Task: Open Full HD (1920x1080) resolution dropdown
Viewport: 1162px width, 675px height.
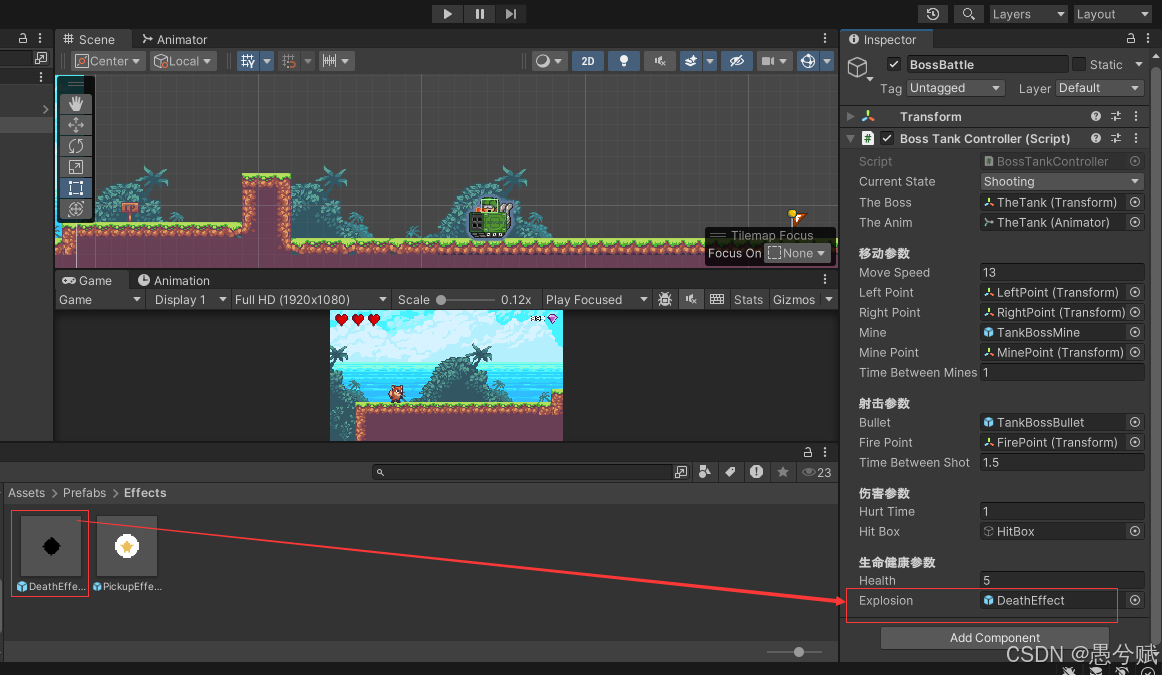Action: (310, 299)
